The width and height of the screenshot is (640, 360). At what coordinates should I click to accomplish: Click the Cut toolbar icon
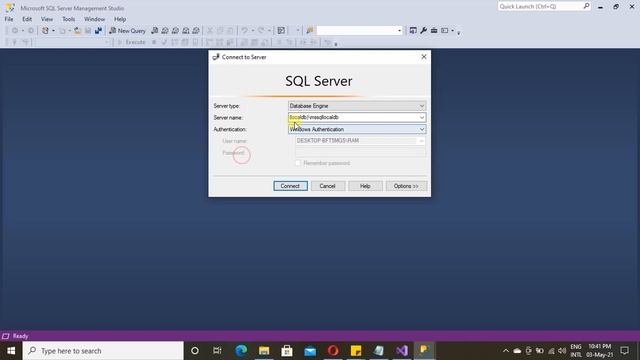tap(210, 31)
